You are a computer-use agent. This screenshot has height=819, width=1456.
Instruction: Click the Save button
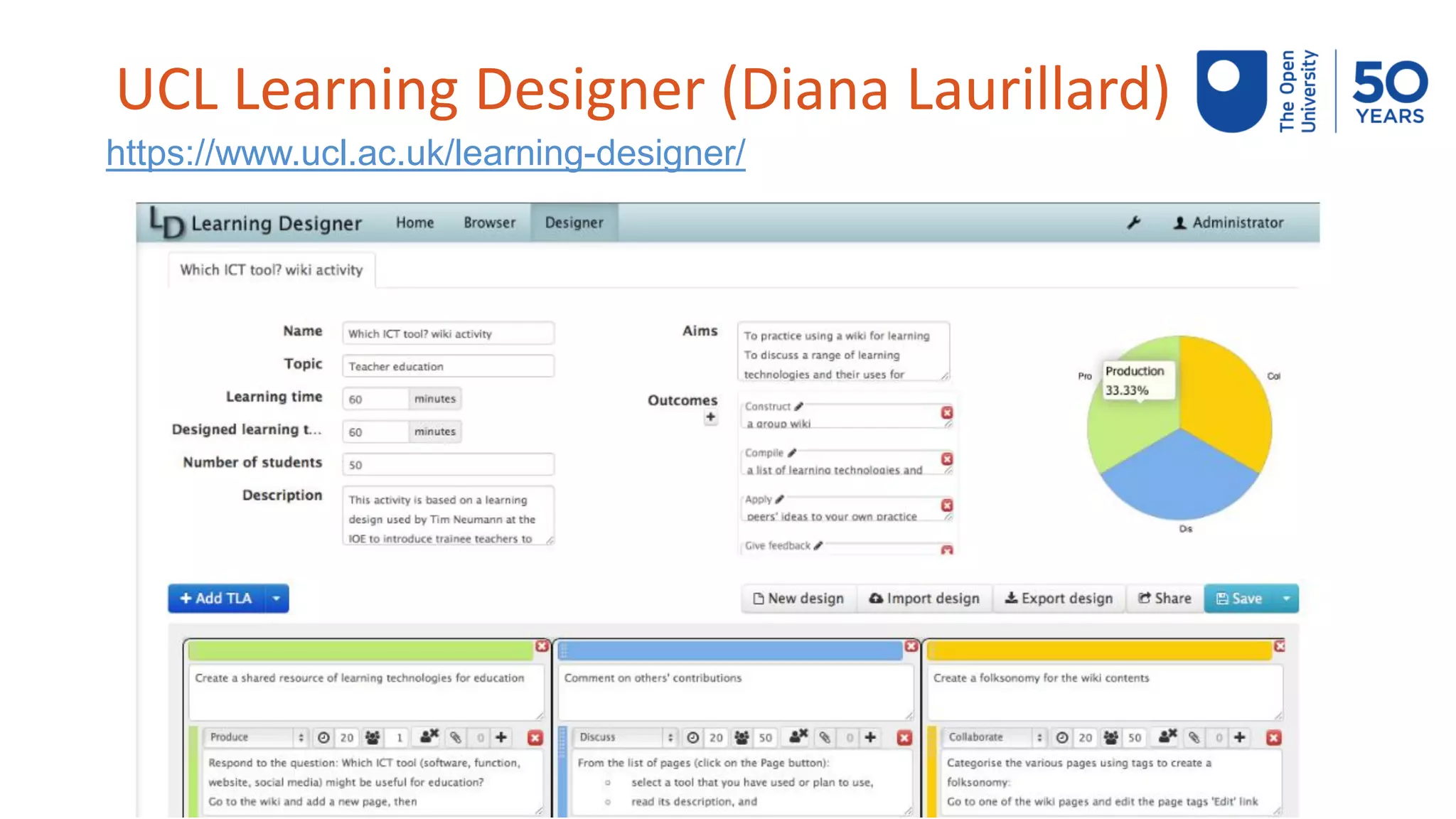click(x=1239, y=599)
